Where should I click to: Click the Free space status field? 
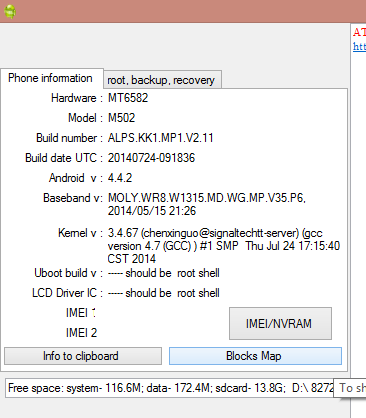pos(170,388)
